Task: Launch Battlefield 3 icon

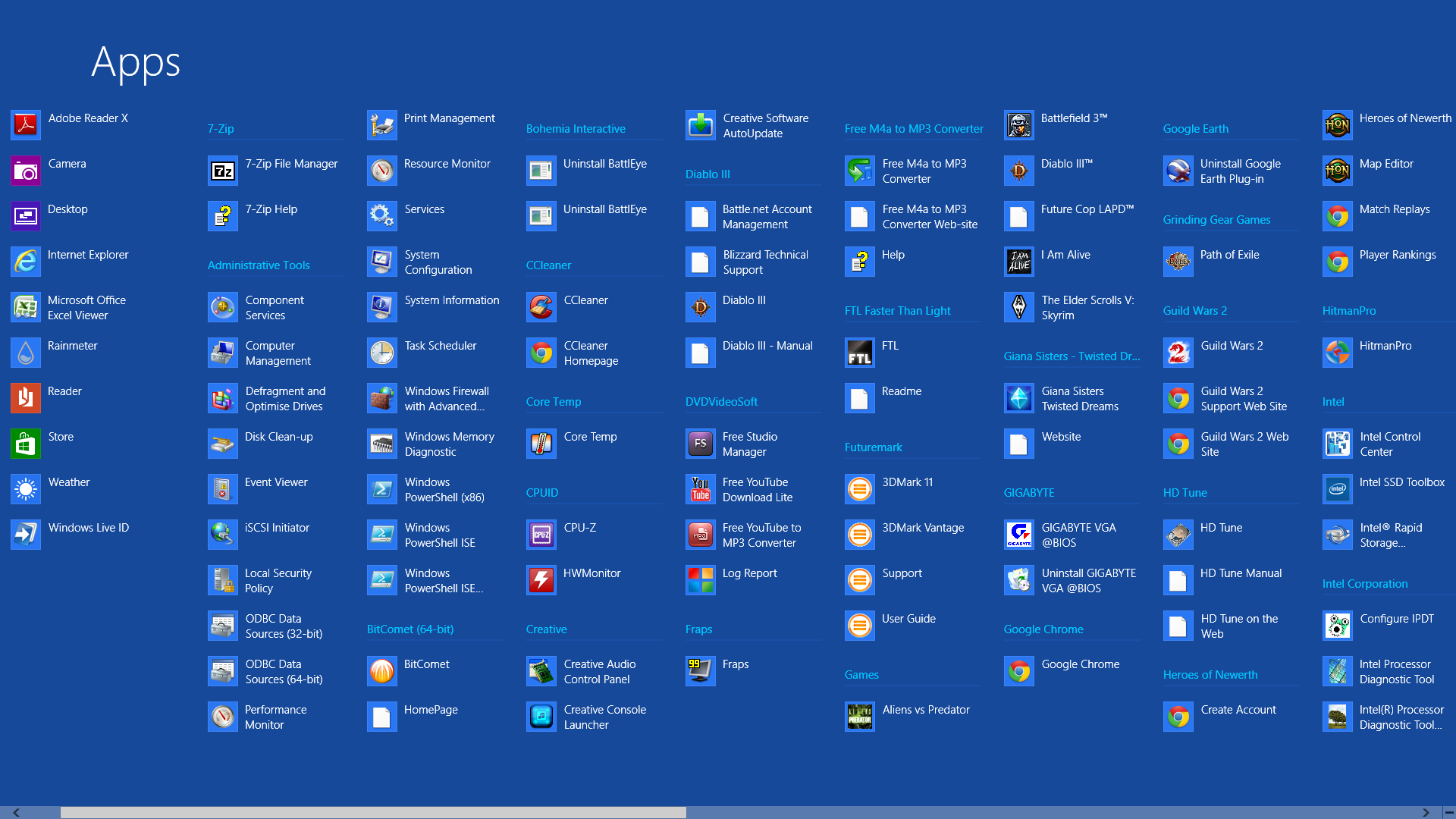Action: (1019, 125)
